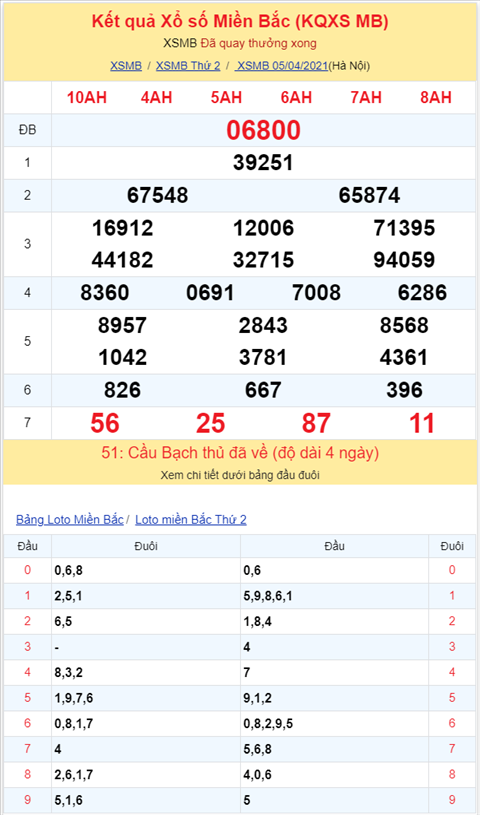The height and width of the screenshot is (815, 480).
Task: Click the code 6AH in the header row
Action: pyautogui.click(x=296, y=97)
